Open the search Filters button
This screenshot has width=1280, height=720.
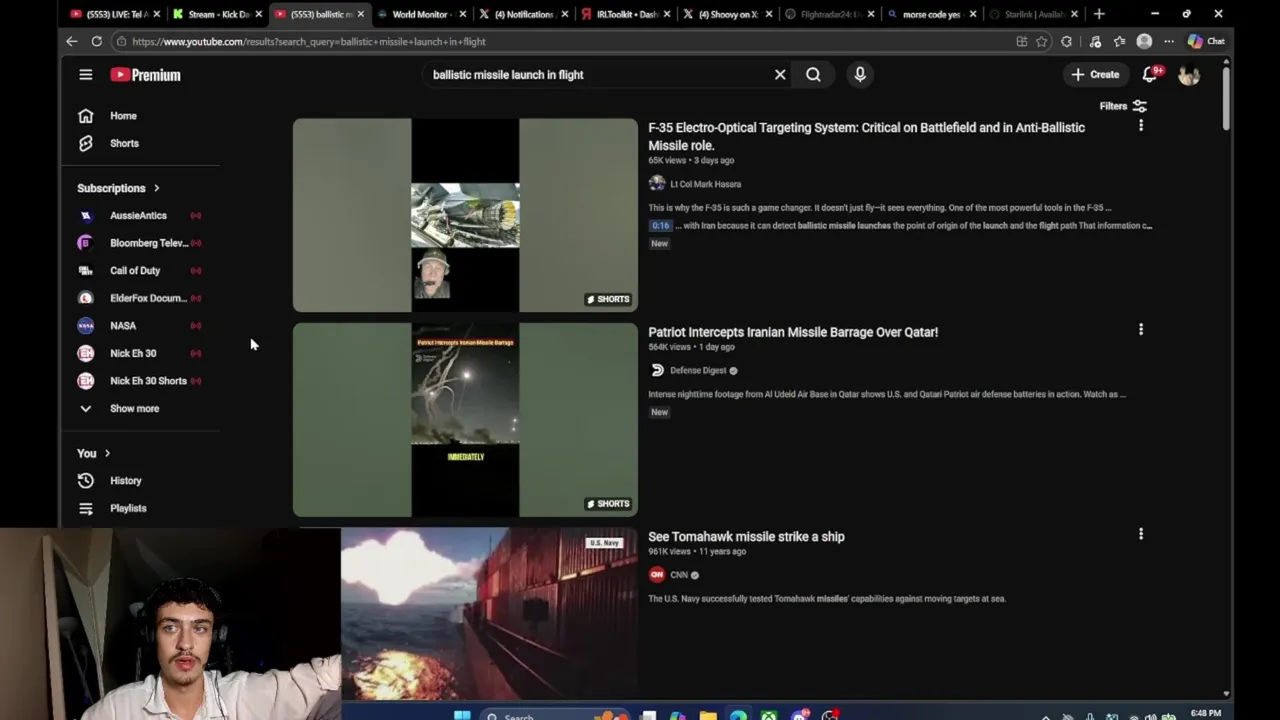tap(1123, 106)
